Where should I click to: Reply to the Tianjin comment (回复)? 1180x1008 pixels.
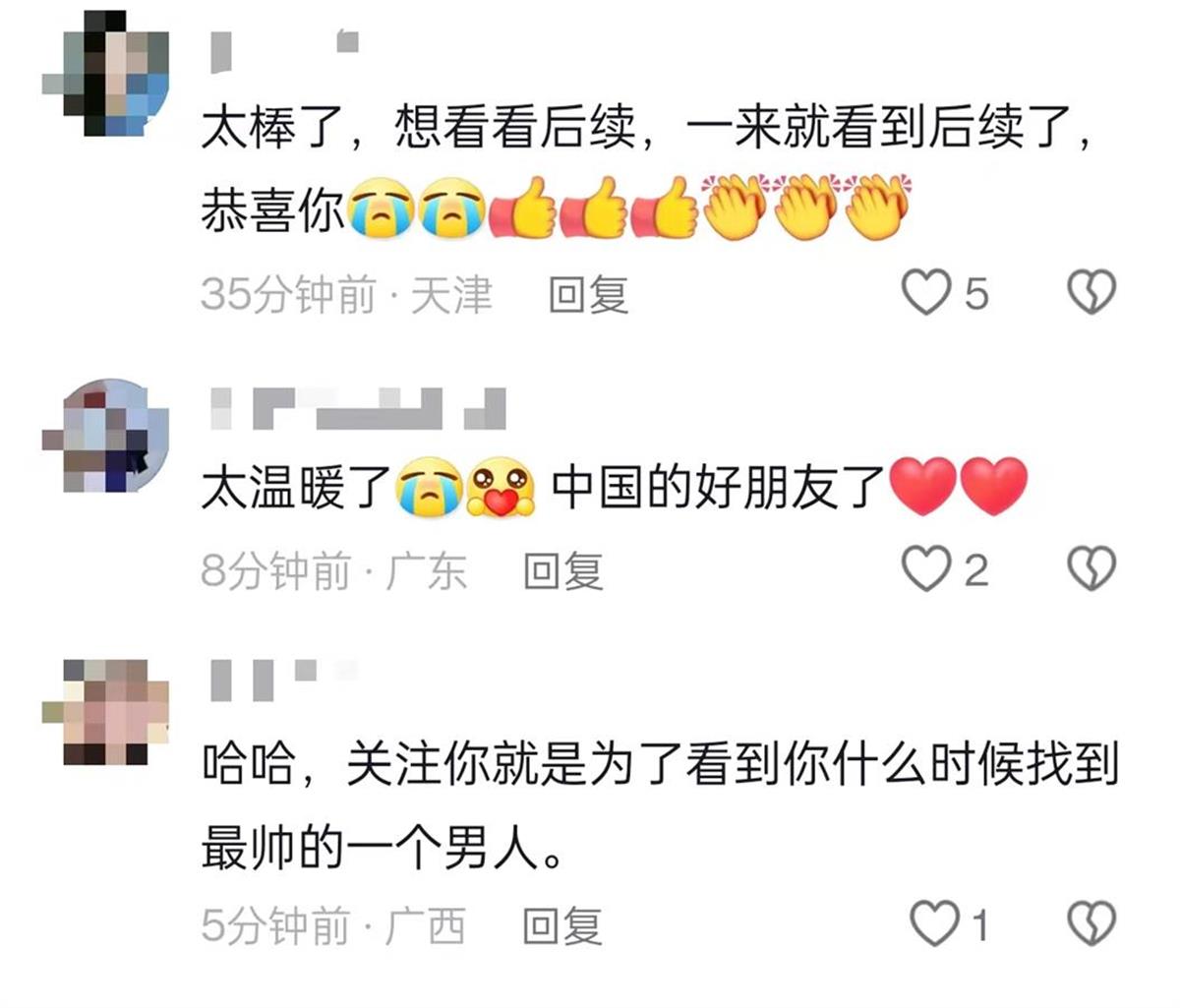click(588, 294)
